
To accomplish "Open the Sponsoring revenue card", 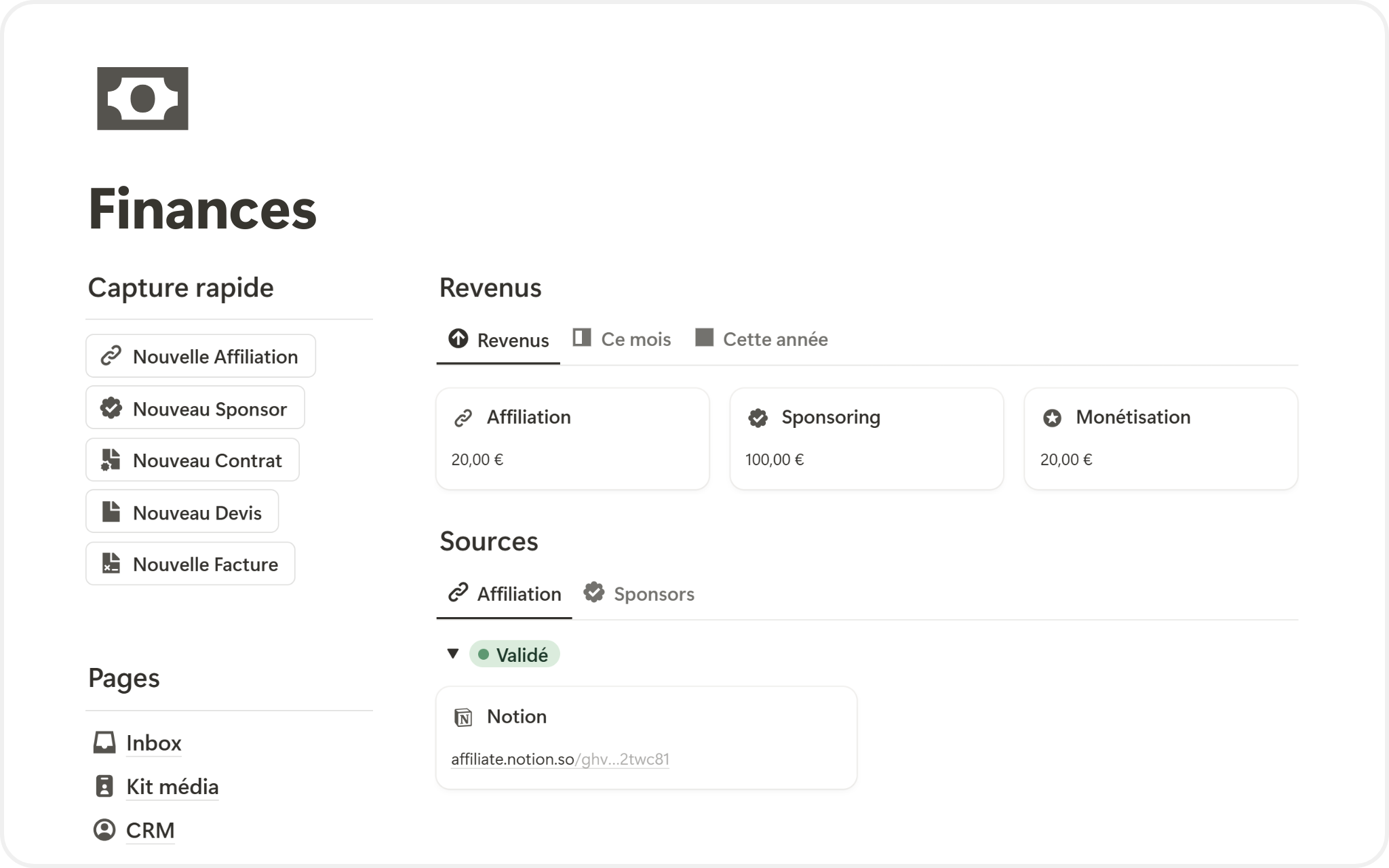I will (866, 438).
